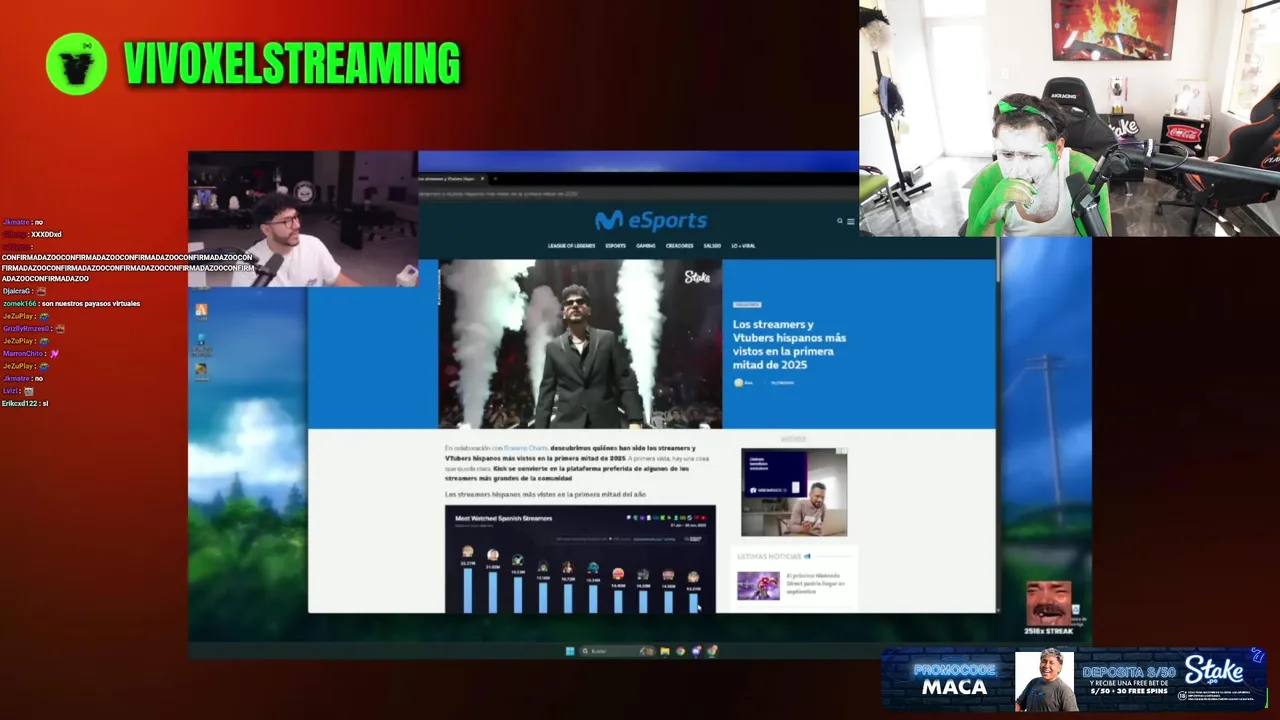This screenshot has height=720, width=1280.
Task: Close the browser tab with the X
Action: pyautogui.click(x=481, y=178)
